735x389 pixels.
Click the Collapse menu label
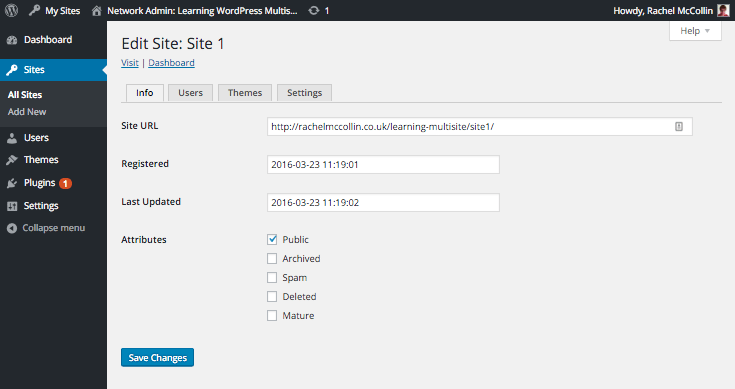54,228
